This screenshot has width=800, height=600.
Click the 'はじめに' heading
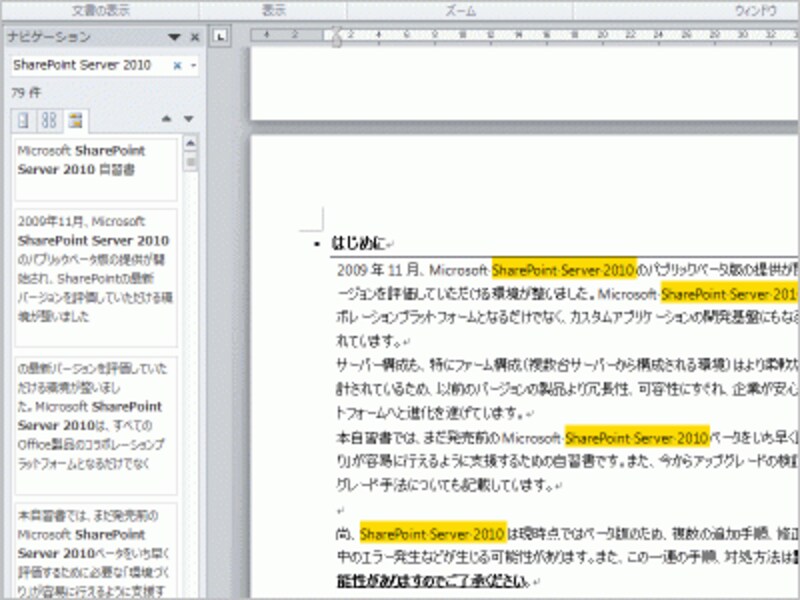coord(358,243)
